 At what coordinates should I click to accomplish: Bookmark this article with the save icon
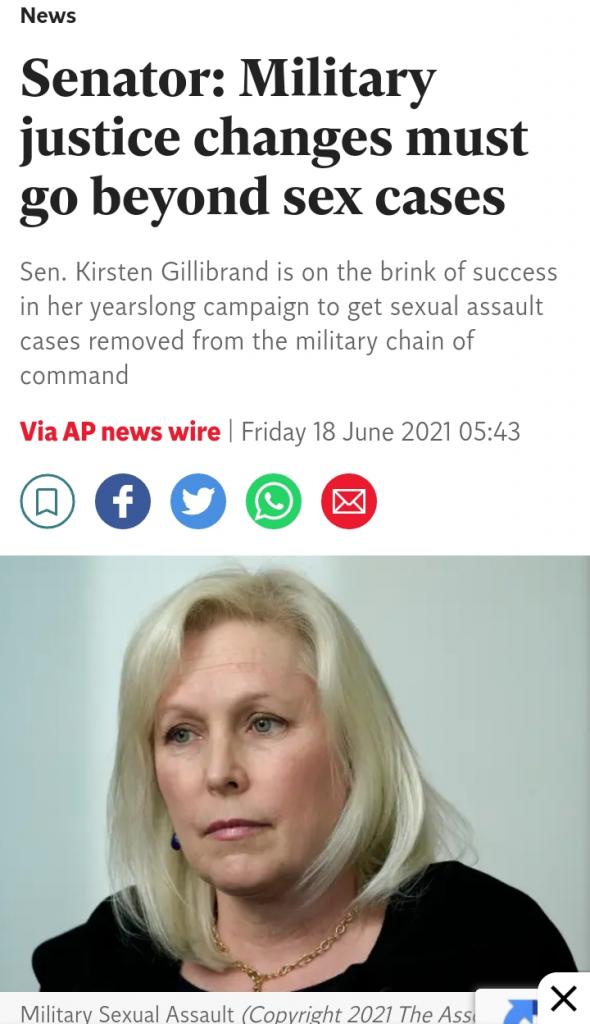point(47,501)
